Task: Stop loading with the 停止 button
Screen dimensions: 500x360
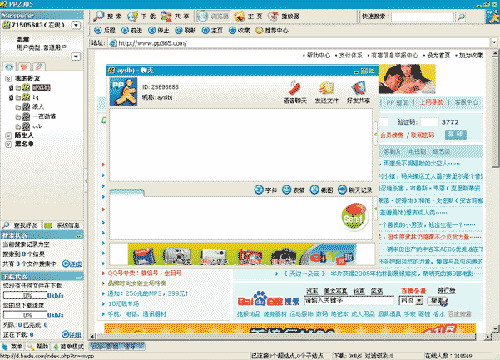Action: (158, 30)
